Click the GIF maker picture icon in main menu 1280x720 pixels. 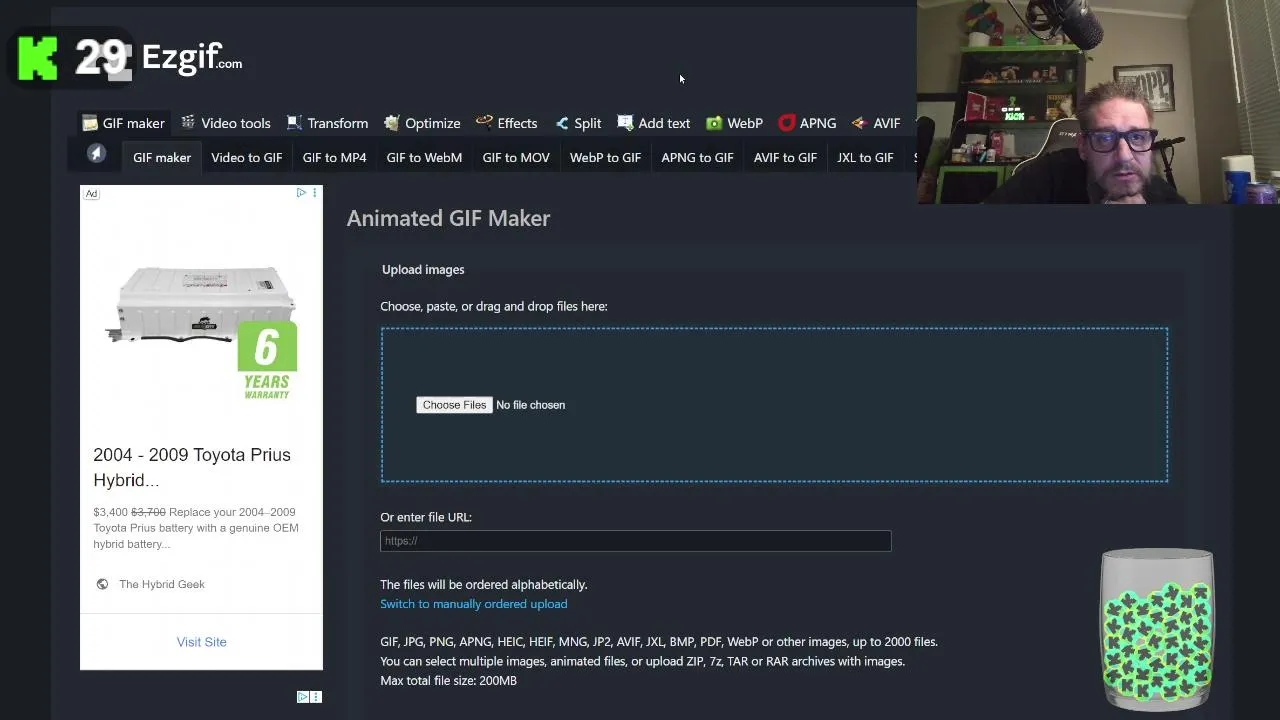90,123
